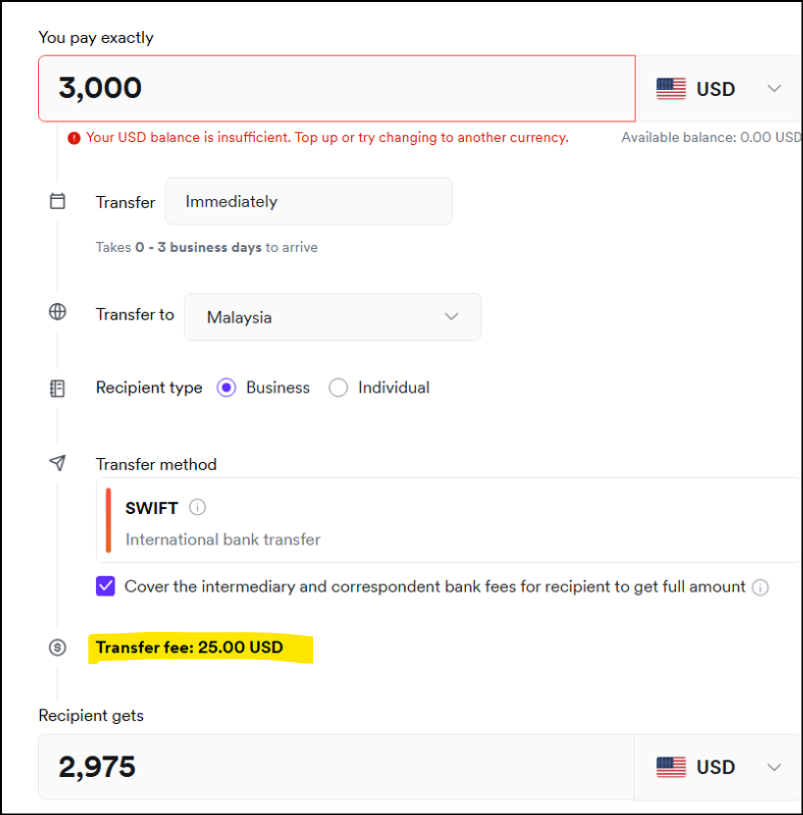Viewport: 803px width, 815px height.
Task: Open the You pay USD currency dropdown
Action: (x=719, y=89)
